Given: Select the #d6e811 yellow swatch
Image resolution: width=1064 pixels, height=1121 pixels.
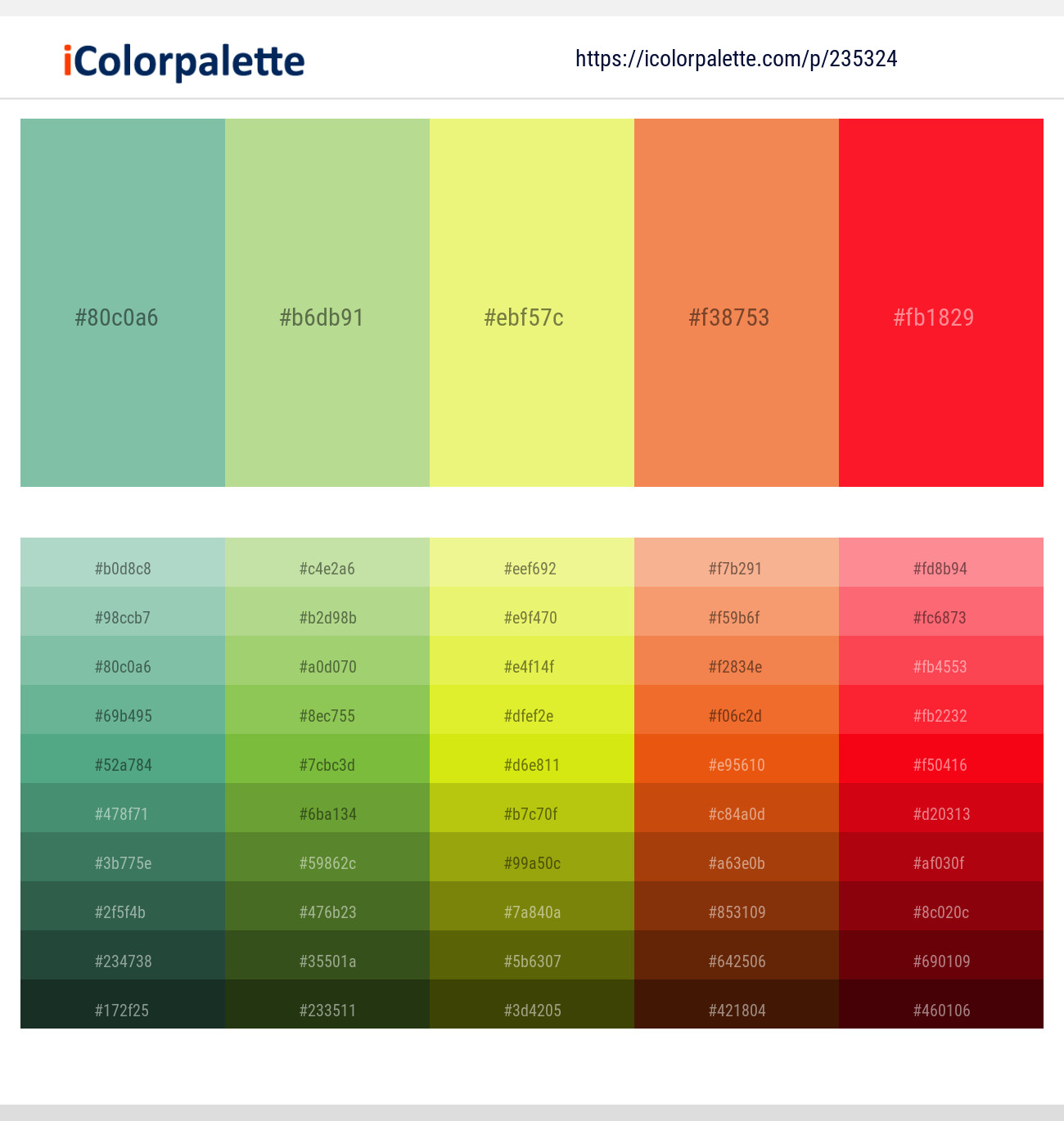Looking at the screenshot, I should click(x=531, y=764).
